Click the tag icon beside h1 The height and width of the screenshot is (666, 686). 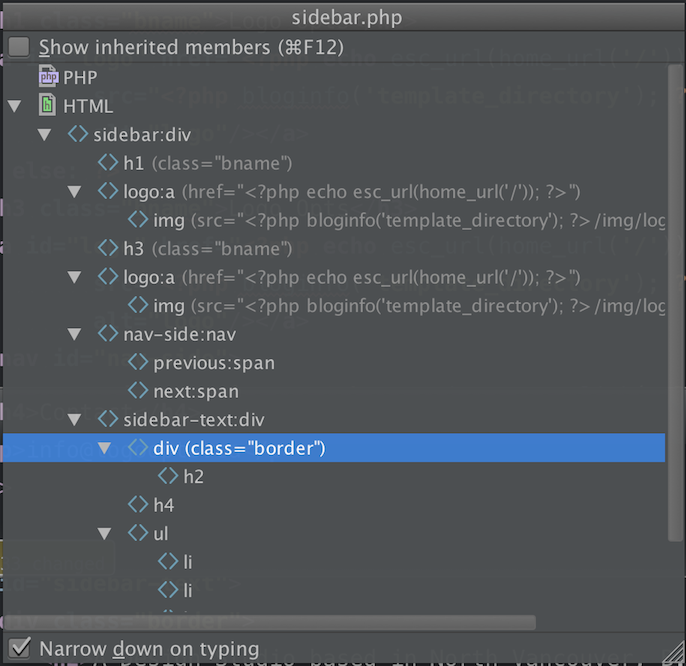click(108, 163)
